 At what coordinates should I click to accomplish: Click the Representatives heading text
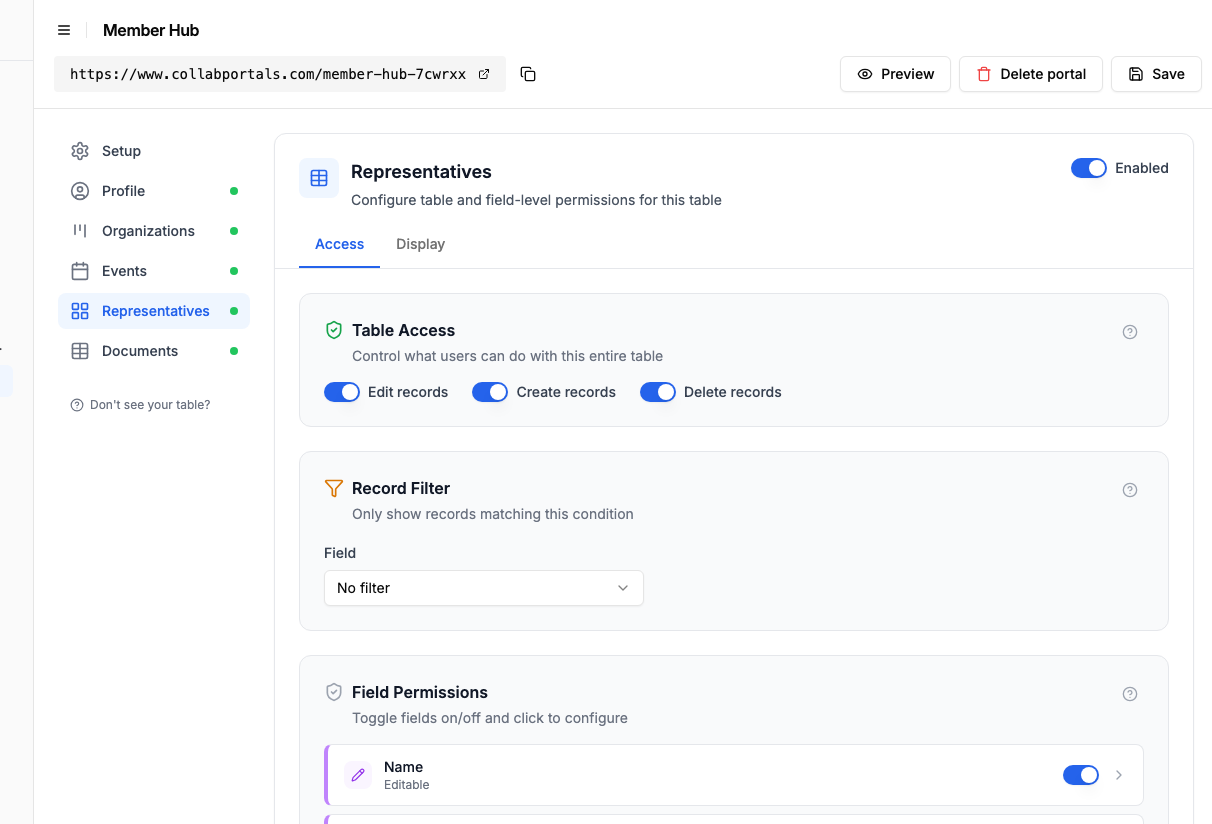(x=421, y=172)
